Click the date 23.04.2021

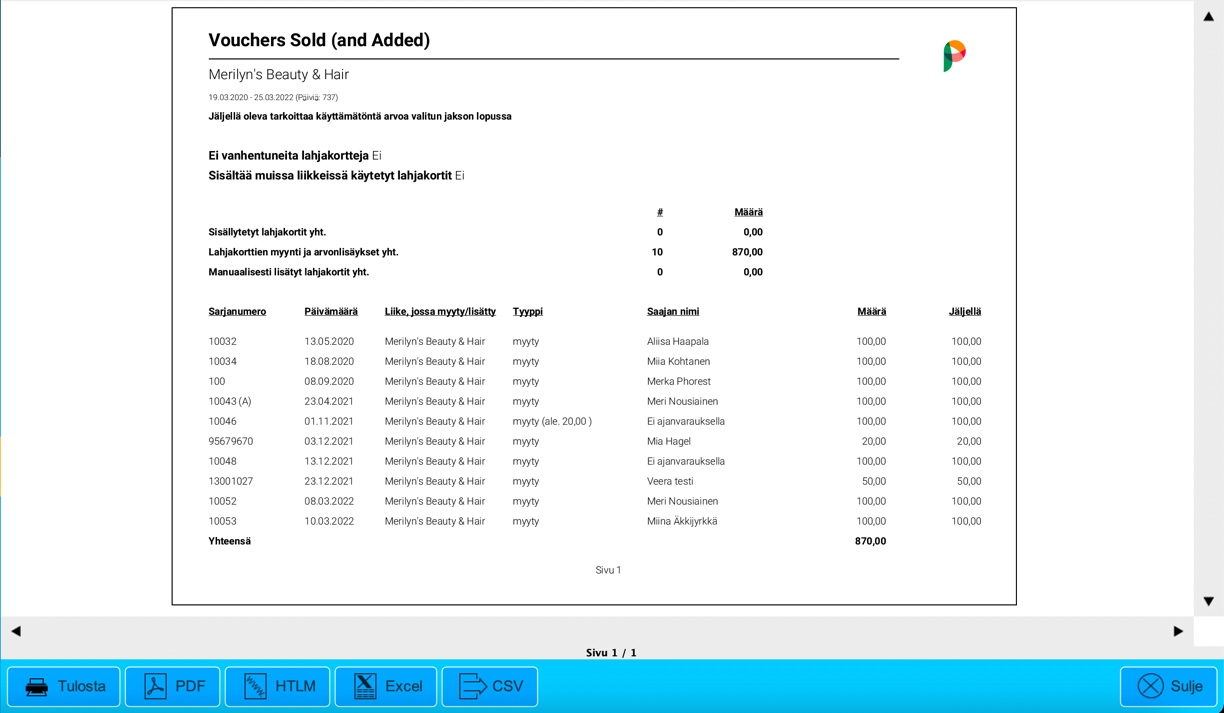point(329,402)
